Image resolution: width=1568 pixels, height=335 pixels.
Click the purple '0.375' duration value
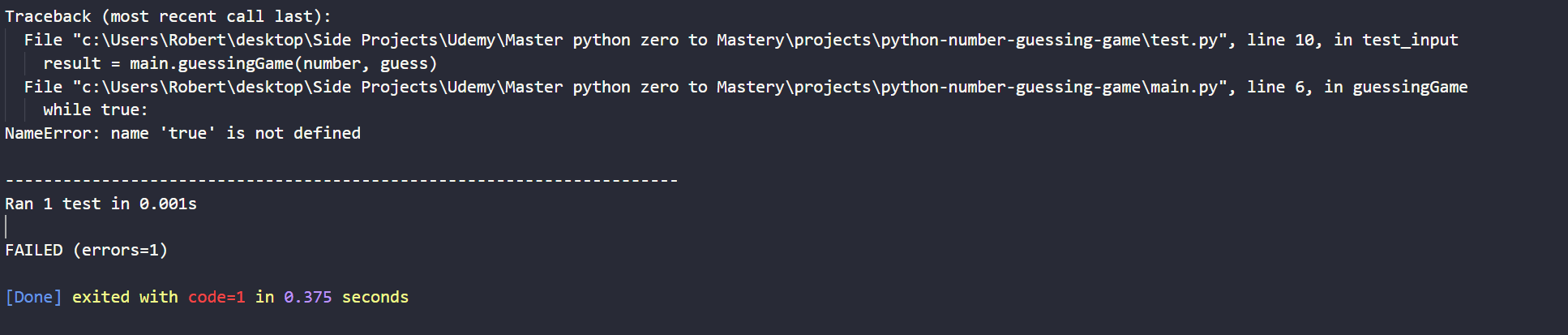[x=308, y=297]
